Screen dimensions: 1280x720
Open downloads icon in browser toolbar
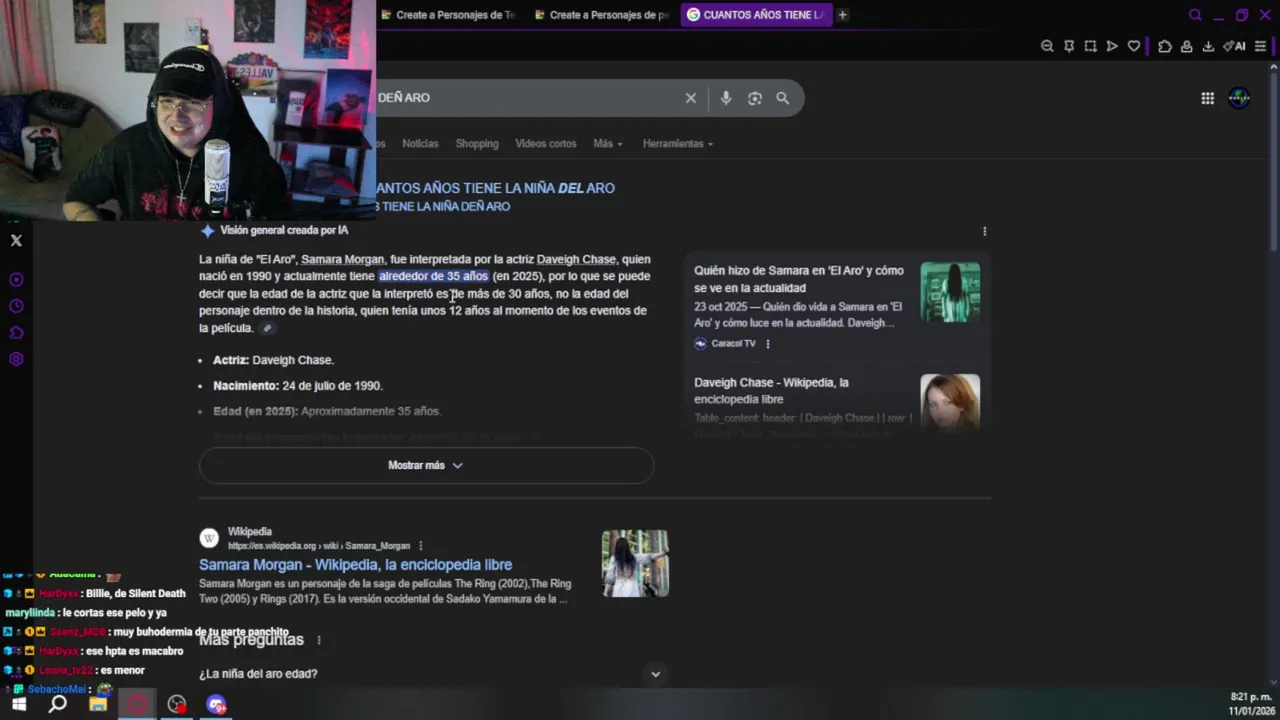click(x=1208, y=46)
